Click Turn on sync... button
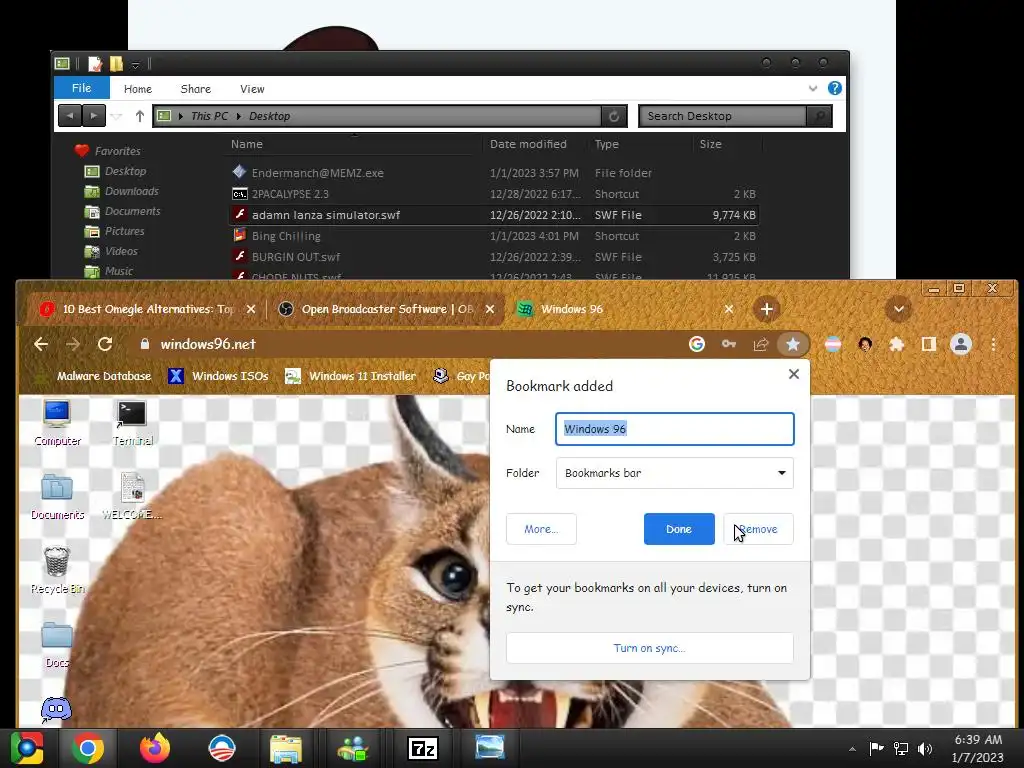The height and width of the screenshot is (768, 1024). (649, 648)
